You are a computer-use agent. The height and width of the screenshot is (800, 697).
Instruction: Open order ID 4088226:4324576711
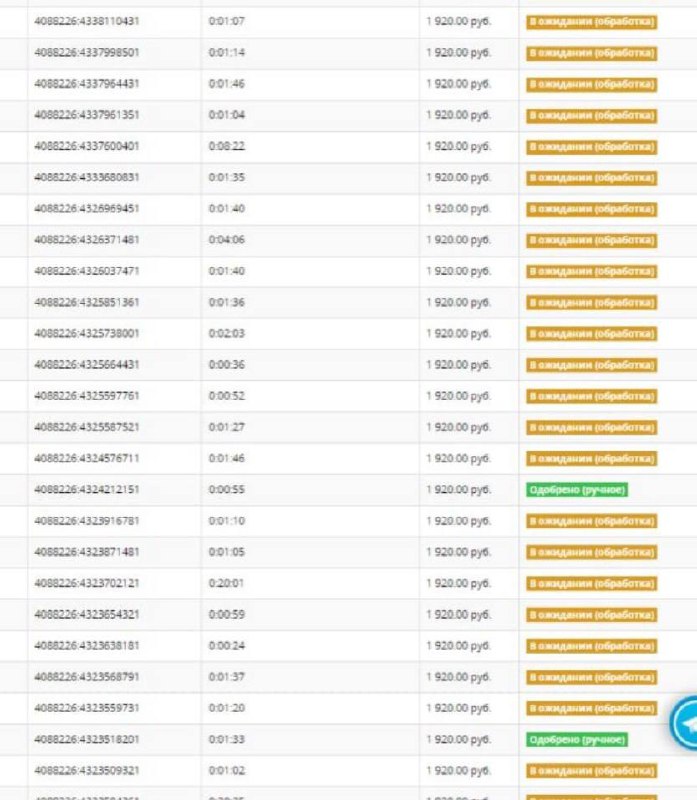tap(87, 459)
